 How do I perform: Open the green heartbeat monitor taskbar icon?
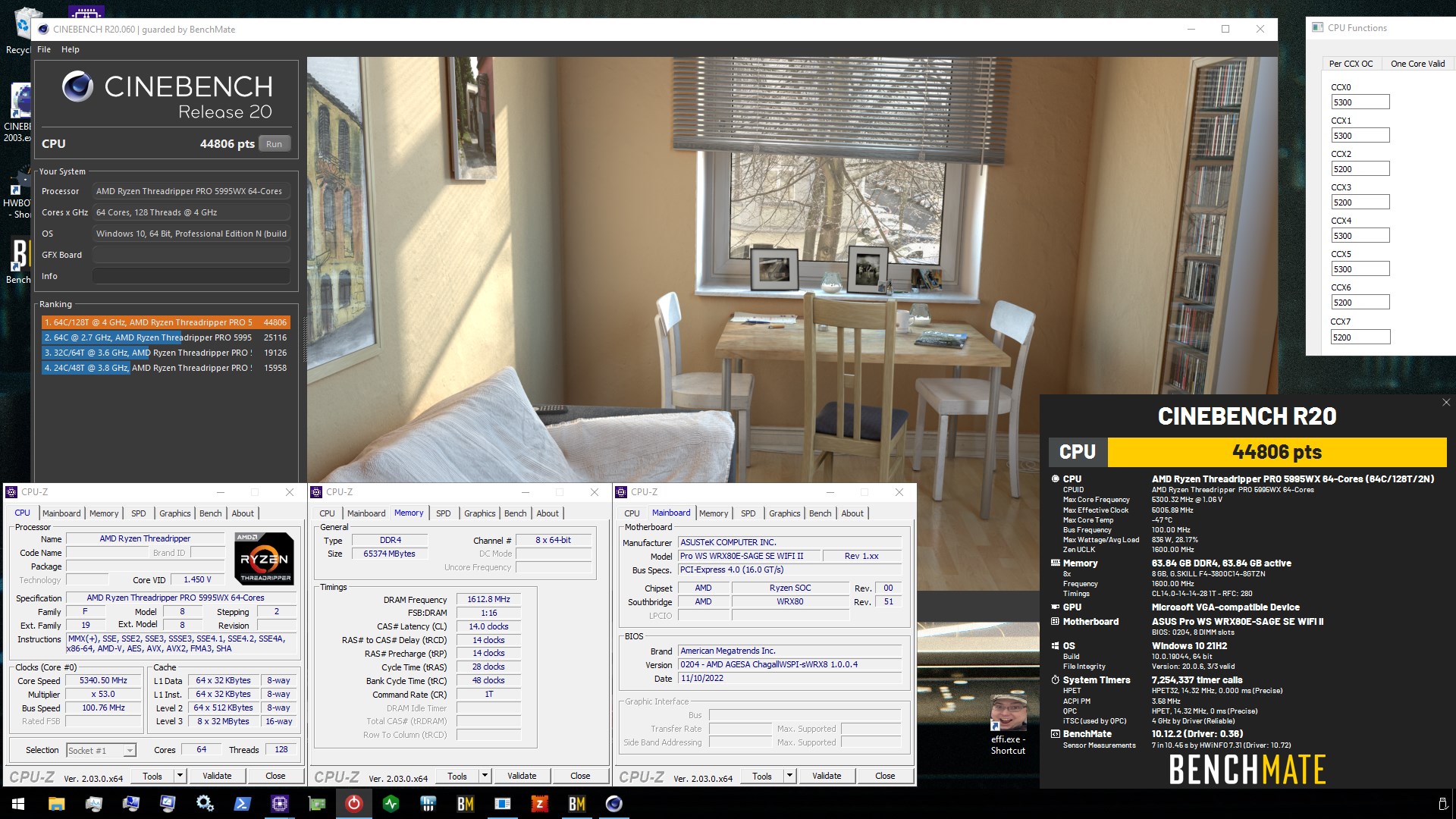[x=391, y=803]
